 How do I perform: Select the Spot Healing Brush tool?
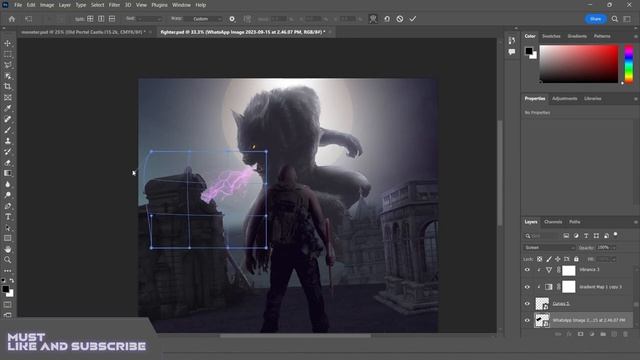(x=7, y=119)
